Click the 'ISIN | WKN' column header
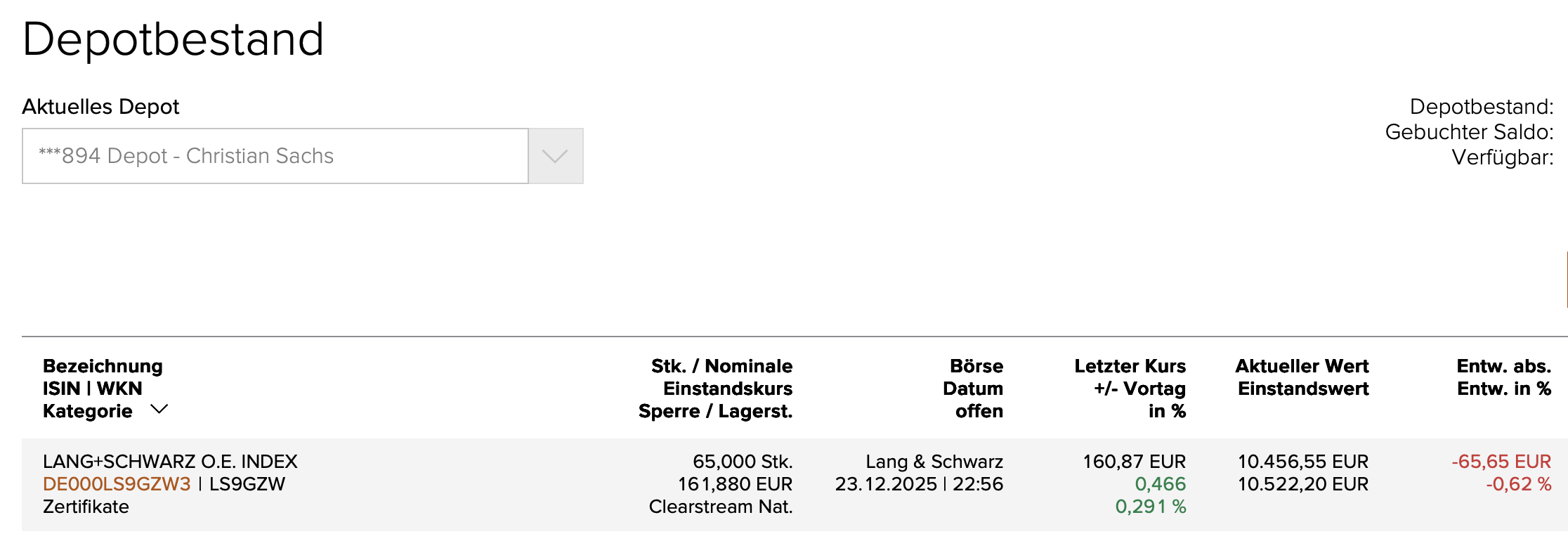 point(92,389)
